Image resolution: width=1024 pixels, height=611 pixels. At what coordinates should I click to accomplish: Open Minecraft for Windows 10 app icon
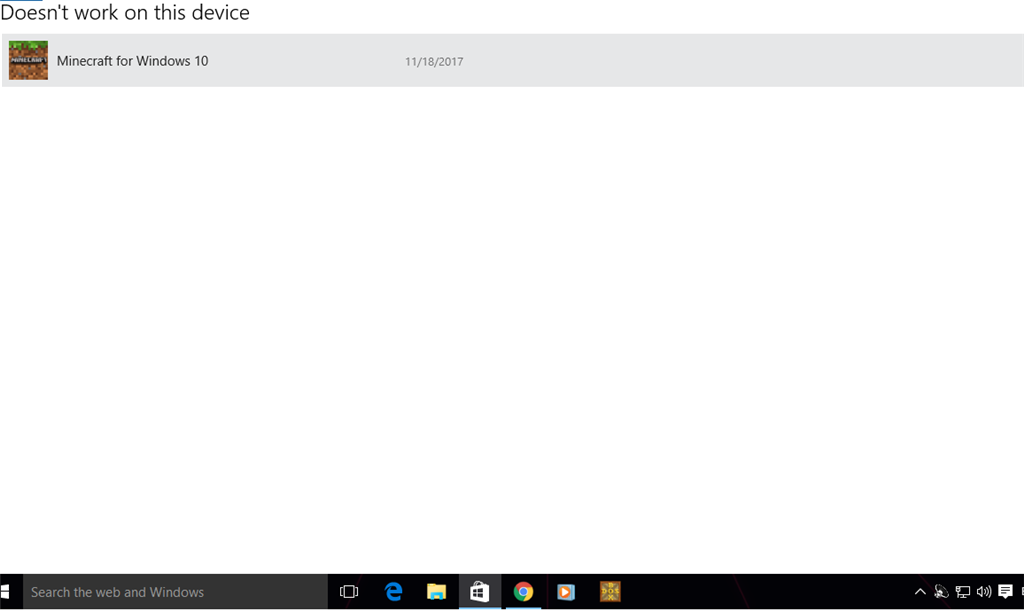click(28, 60)
